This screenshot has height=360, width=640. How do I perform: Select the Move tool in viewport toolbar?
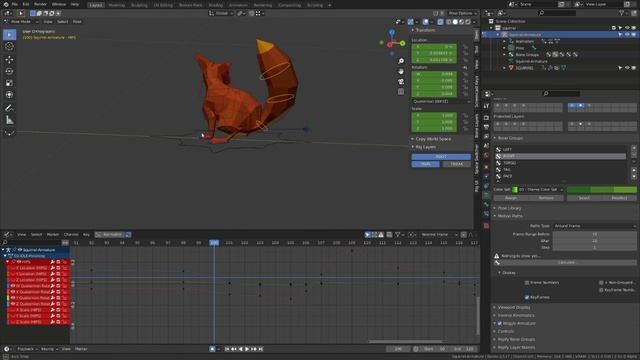click(x=9, y=60)
